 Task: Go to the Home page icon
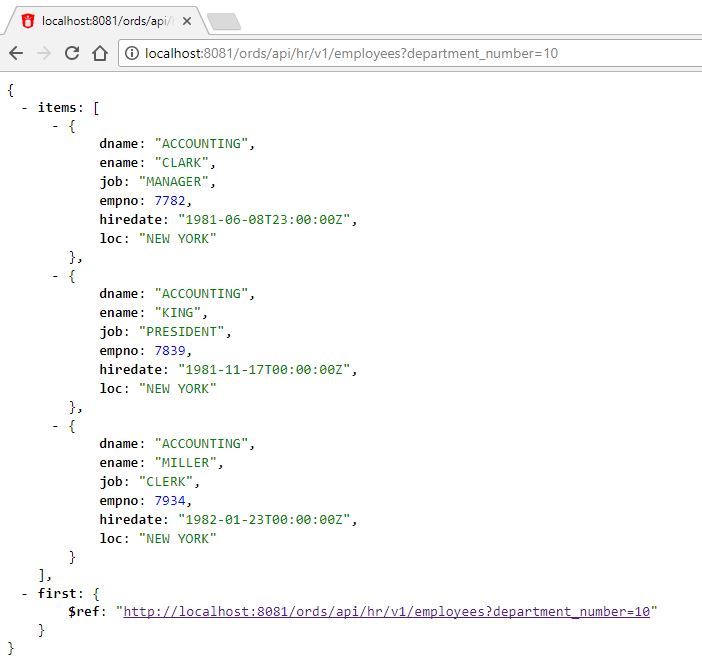click(x=100, y=53)
